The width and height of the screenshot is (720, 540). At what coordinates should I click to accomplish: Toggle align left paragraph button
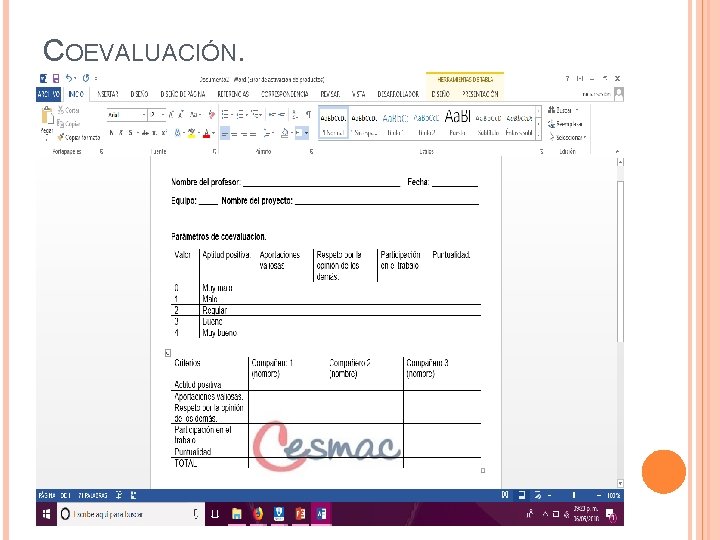point(225,134)
